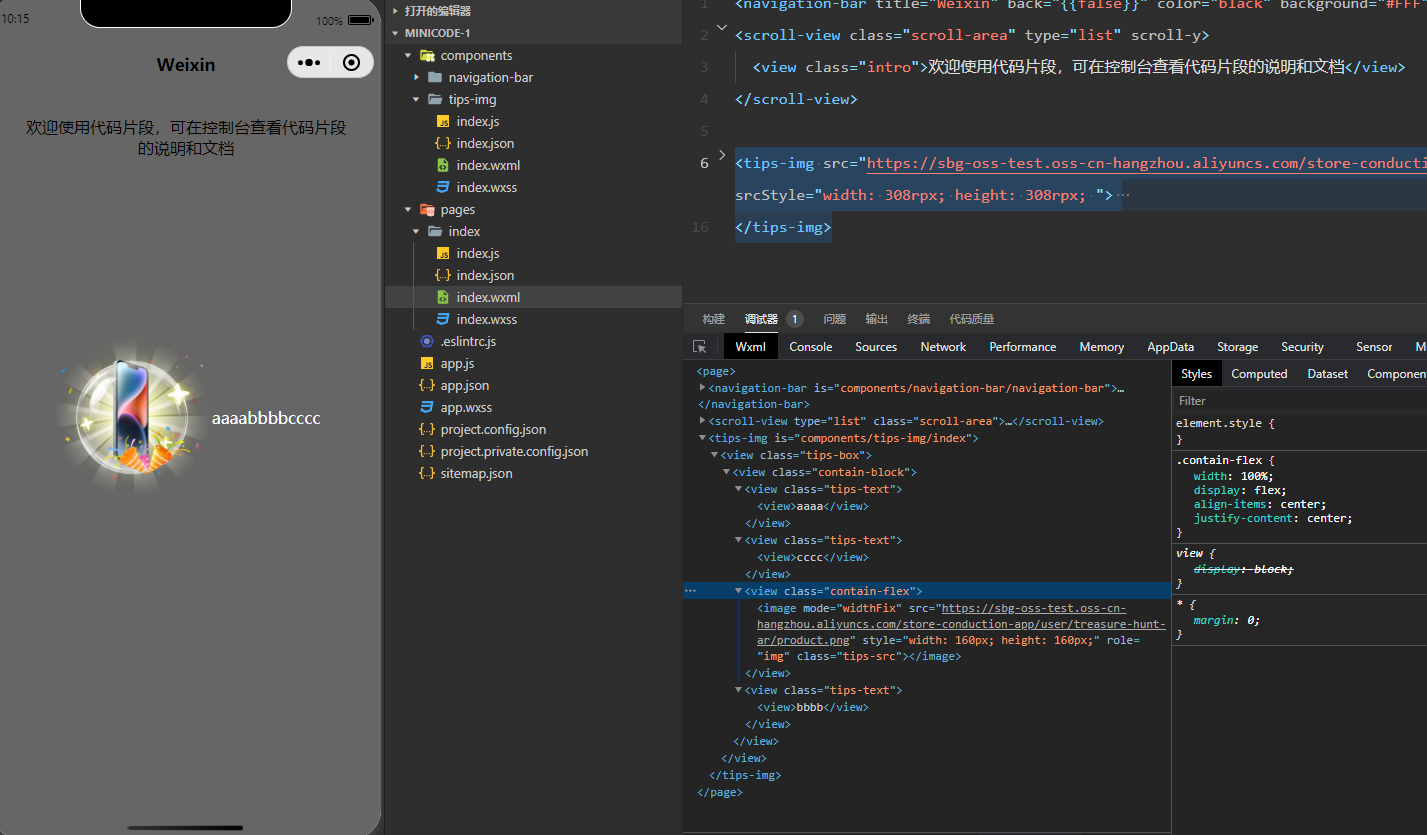1427x835 pixels.
Task: Expand the 打开的编辑器 section
Action: point(395,11)
